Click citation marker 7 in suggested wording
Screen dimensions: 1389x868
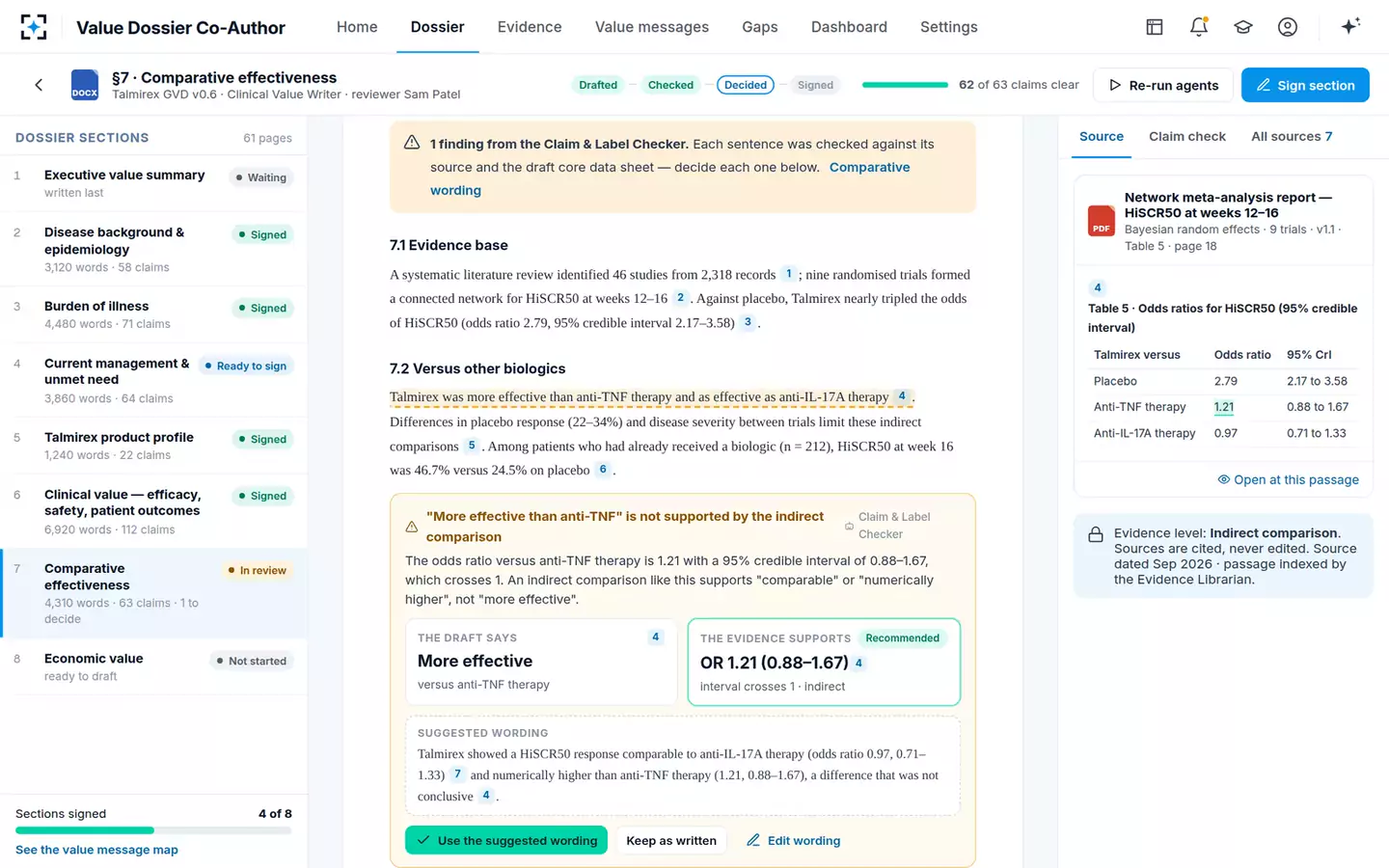457,774
